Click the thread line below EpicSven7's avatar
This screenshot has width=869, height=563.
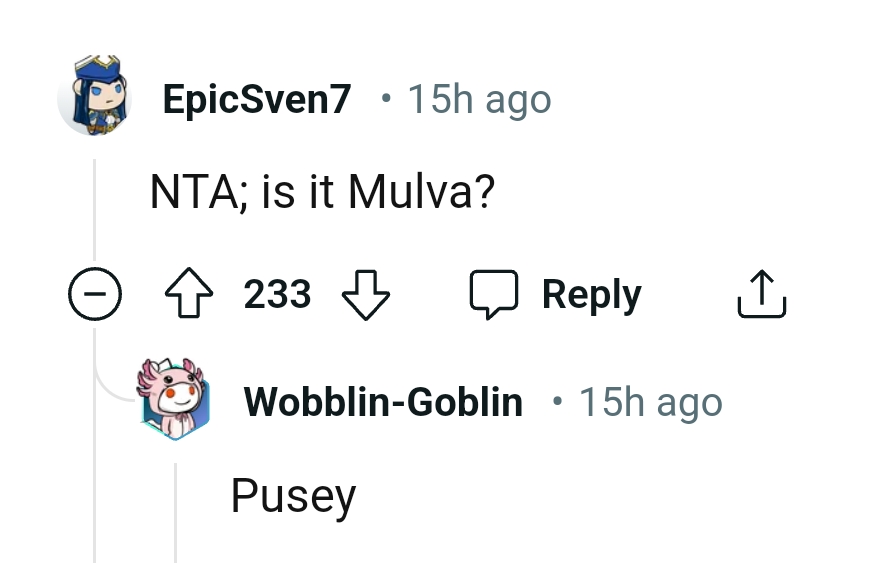click(95, 210)
